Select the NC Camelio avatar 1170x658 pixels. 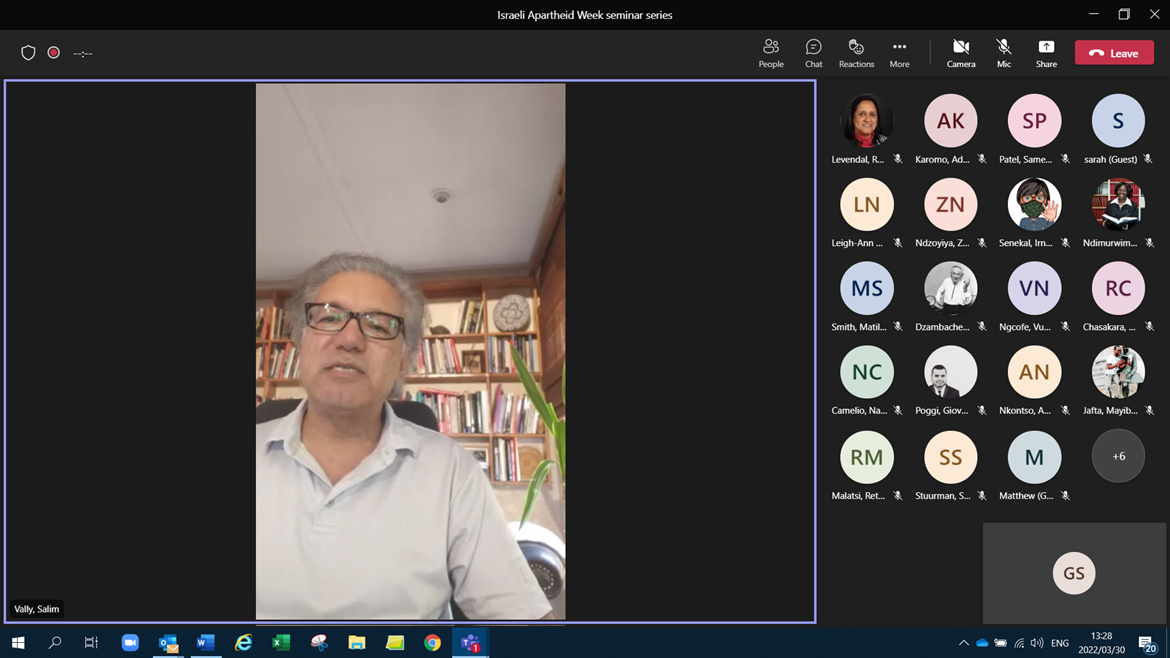866,372
